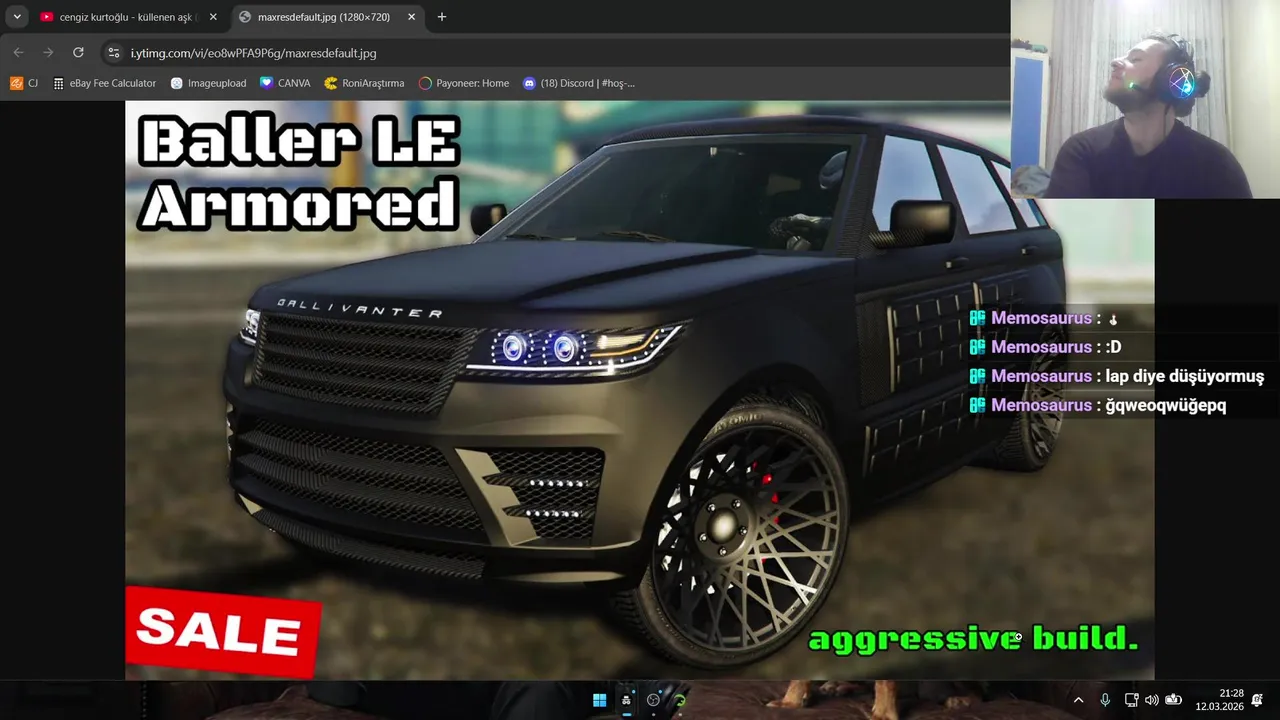Click the microphone tray icon
The height and width of the screenshot is (720, 1280).
[x=1105, y=700]
